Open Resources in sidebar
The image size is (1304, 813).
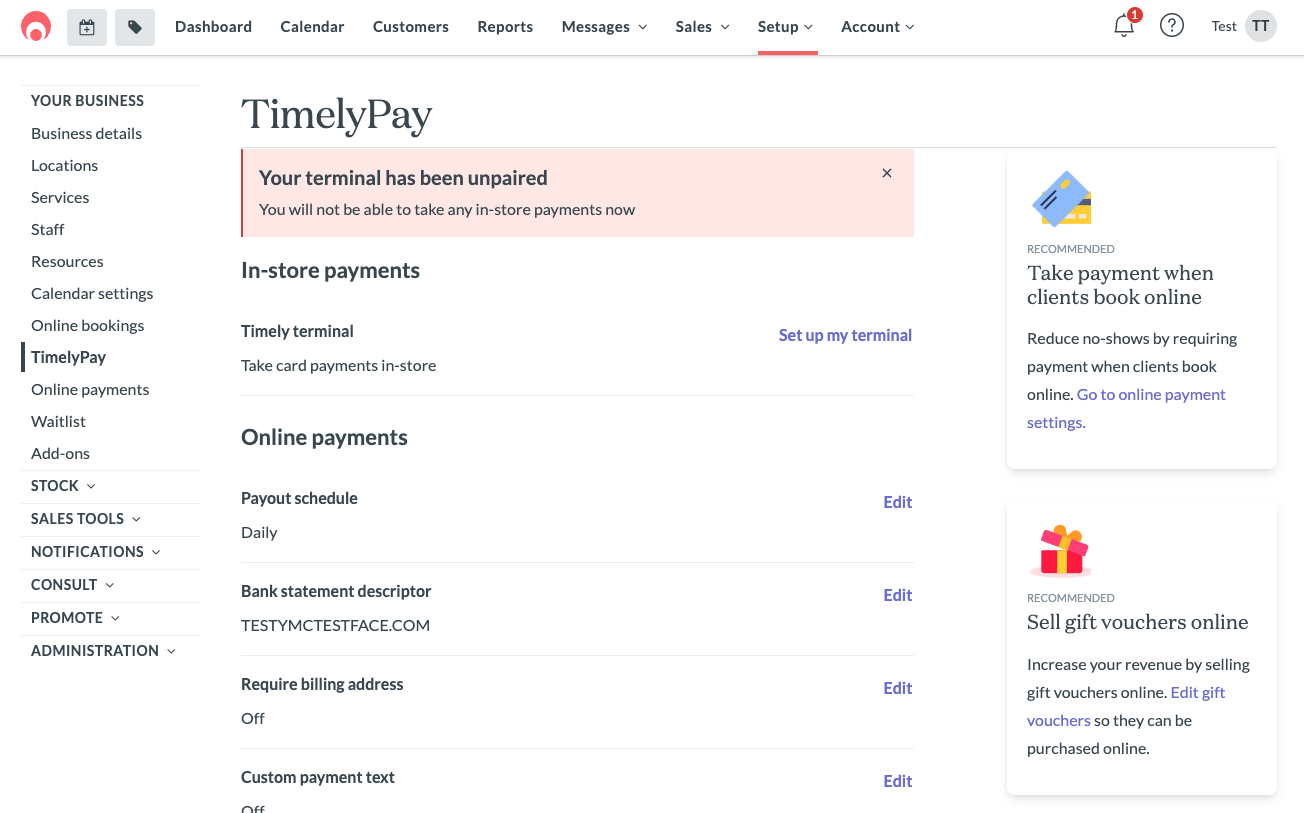pos(67,262)
